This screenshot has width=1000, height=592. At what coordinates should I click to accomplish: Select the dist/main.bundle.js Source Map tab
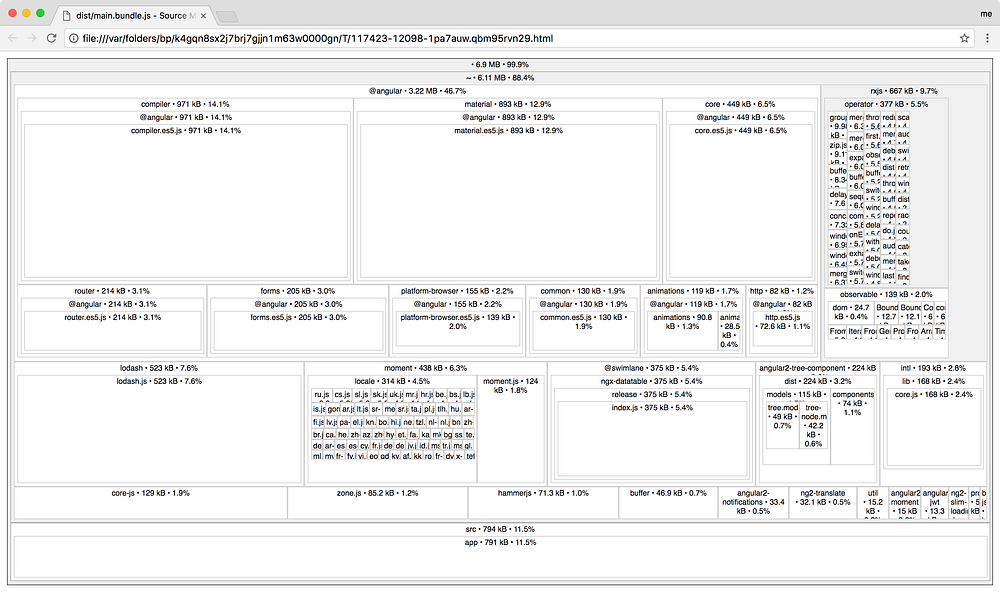coord(134,15)
